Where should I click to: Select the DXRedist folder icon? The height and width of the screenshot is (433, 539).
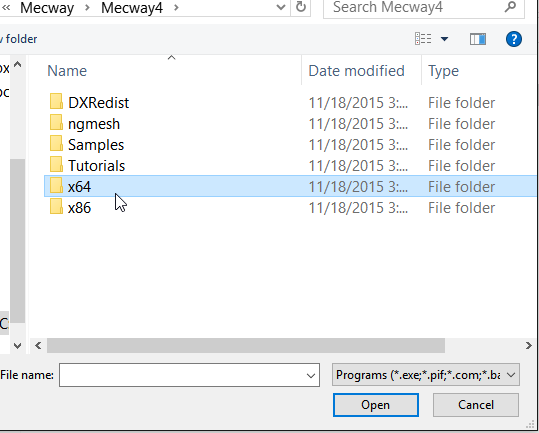(56, 102)
